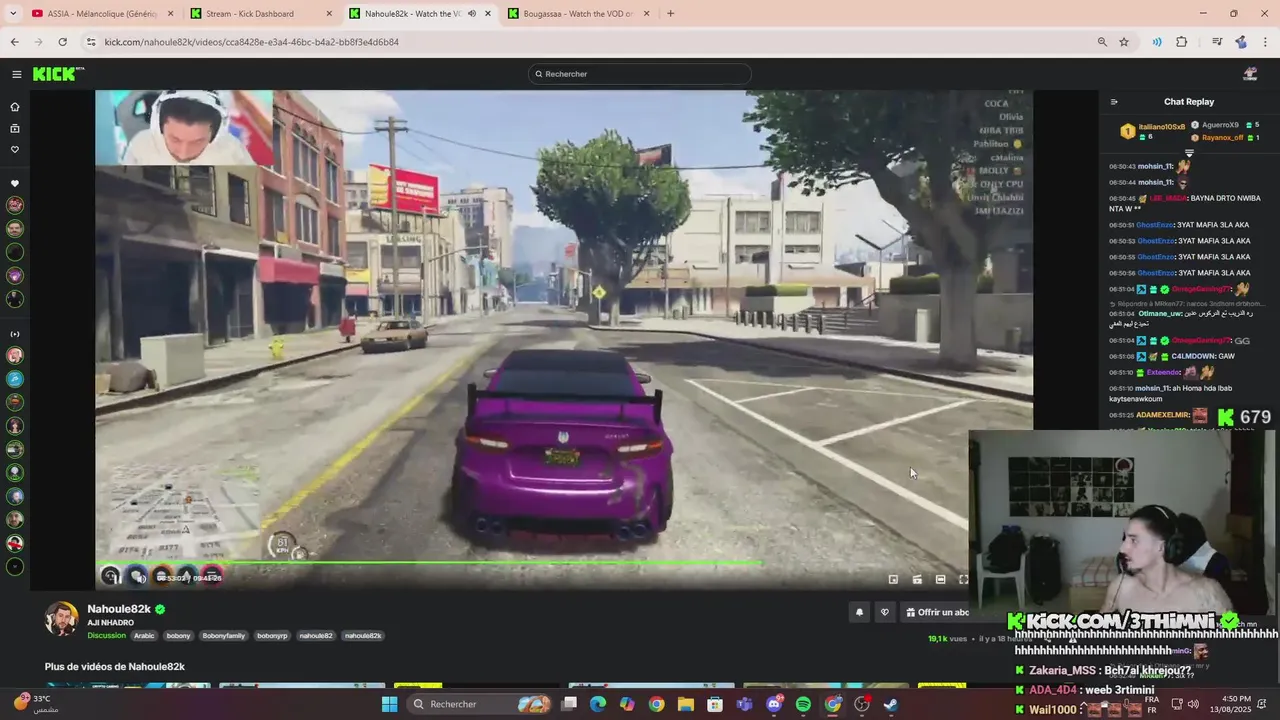Click the Windows taskbar Rechercher search box
Viewport: 1280px width, 720px height.
(x=480, y=704)
